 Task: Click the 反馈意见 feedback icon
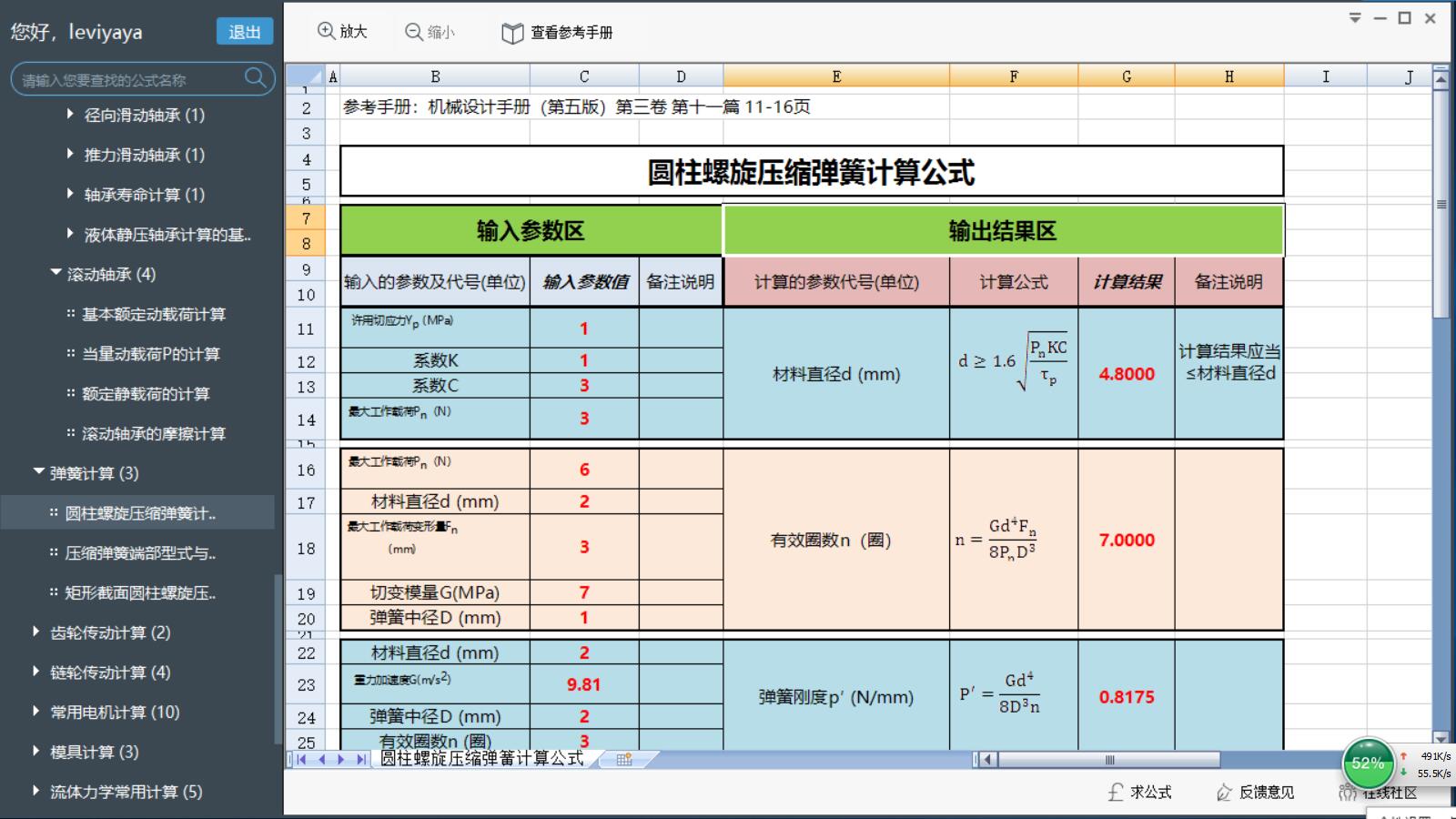tap(1225, 793)
